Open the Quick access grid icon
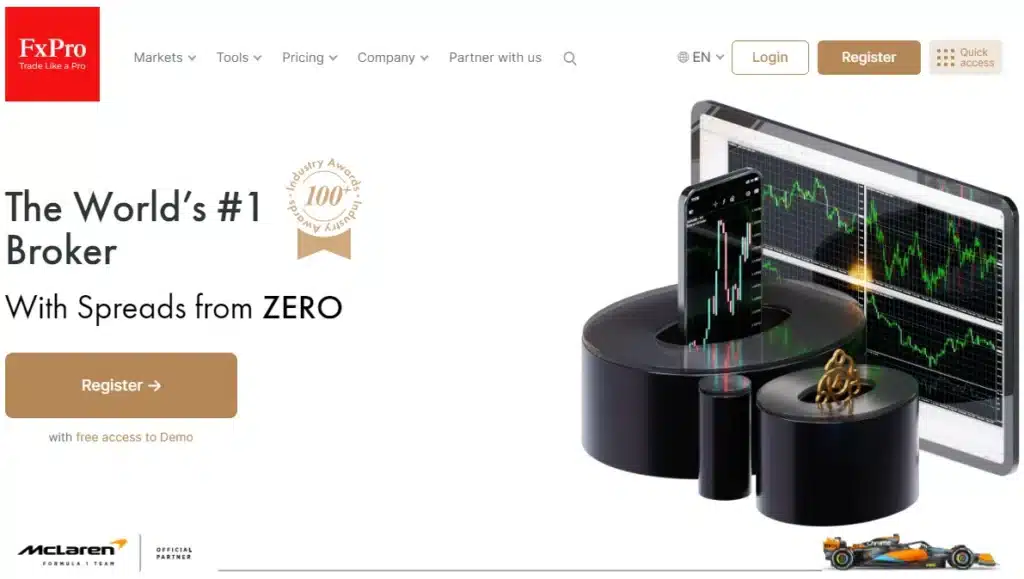The height and width of the screenshot is (579, 1024). point(945,57)
